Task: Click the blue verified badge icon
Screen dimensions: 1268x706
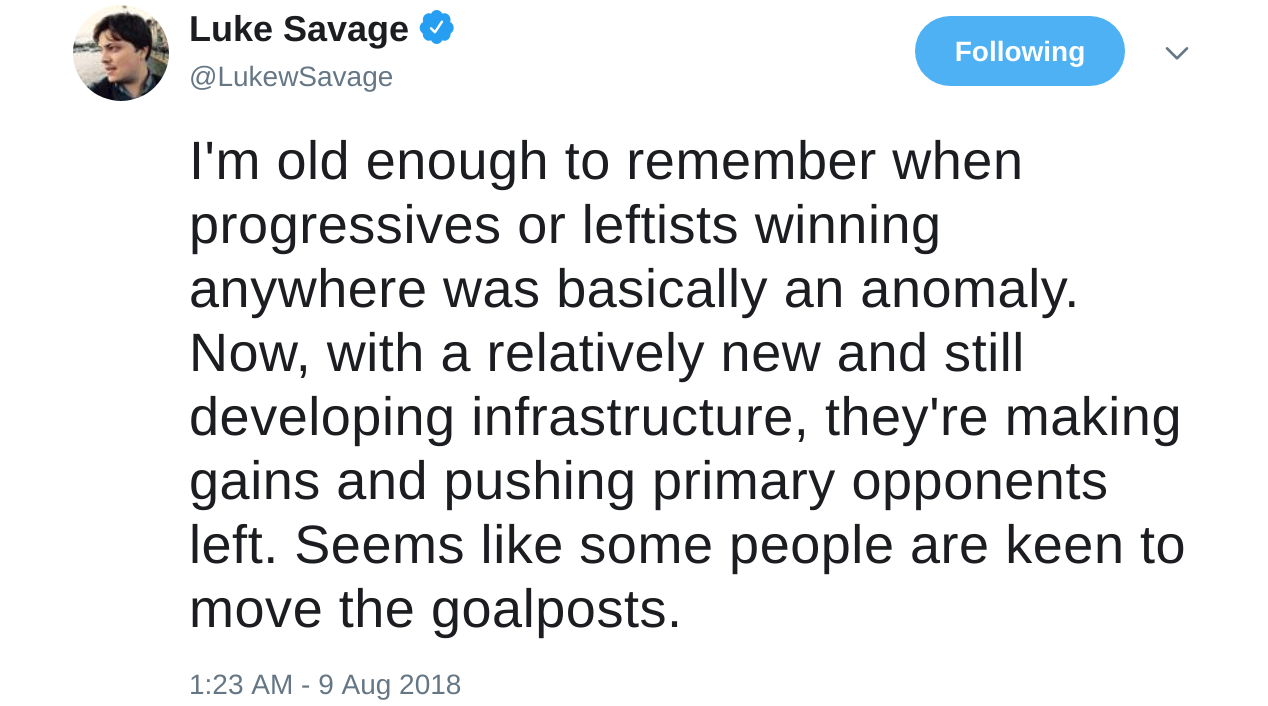Action: coord(437,28)
